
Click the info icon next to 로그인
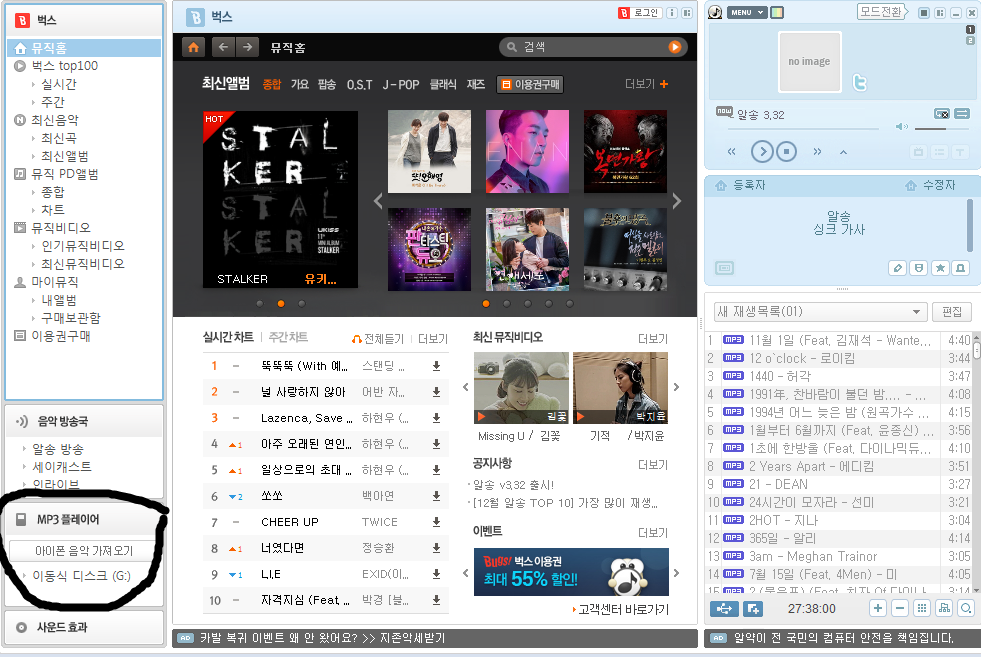pyautogui.click(x=672, y=13)
